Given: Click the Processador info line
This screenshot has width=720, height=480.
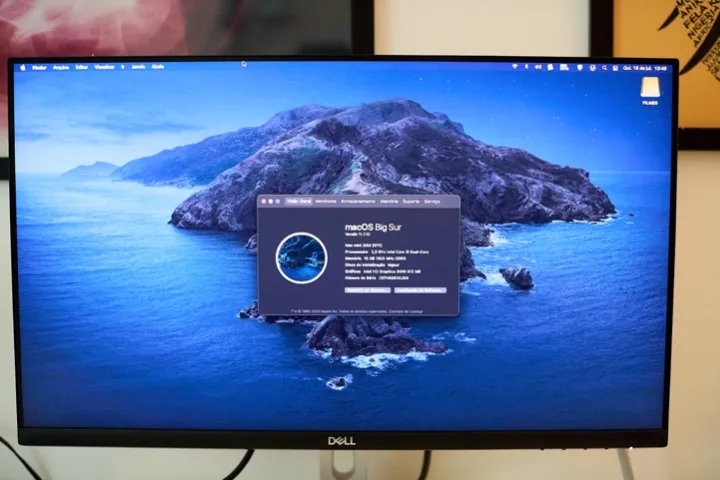Looking at the screenshot, I should 387,252.
